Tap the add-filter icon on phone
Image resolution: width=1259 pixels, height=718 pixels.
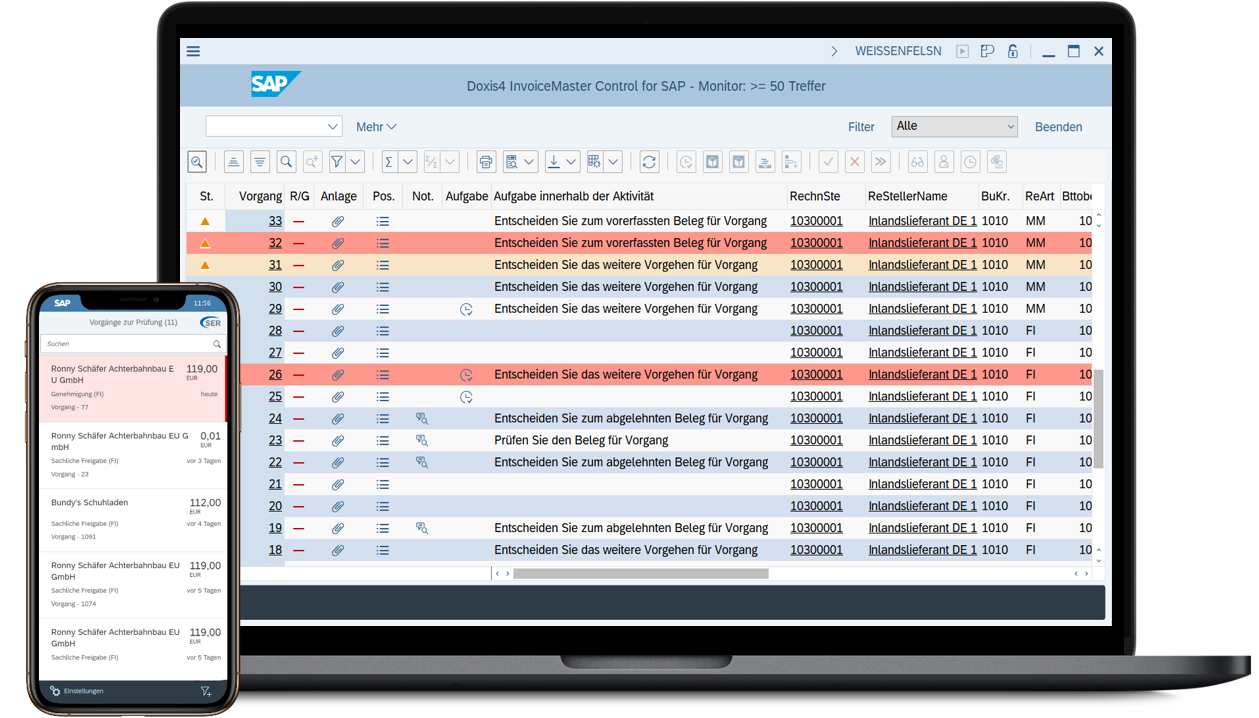(x=206, y=691)
